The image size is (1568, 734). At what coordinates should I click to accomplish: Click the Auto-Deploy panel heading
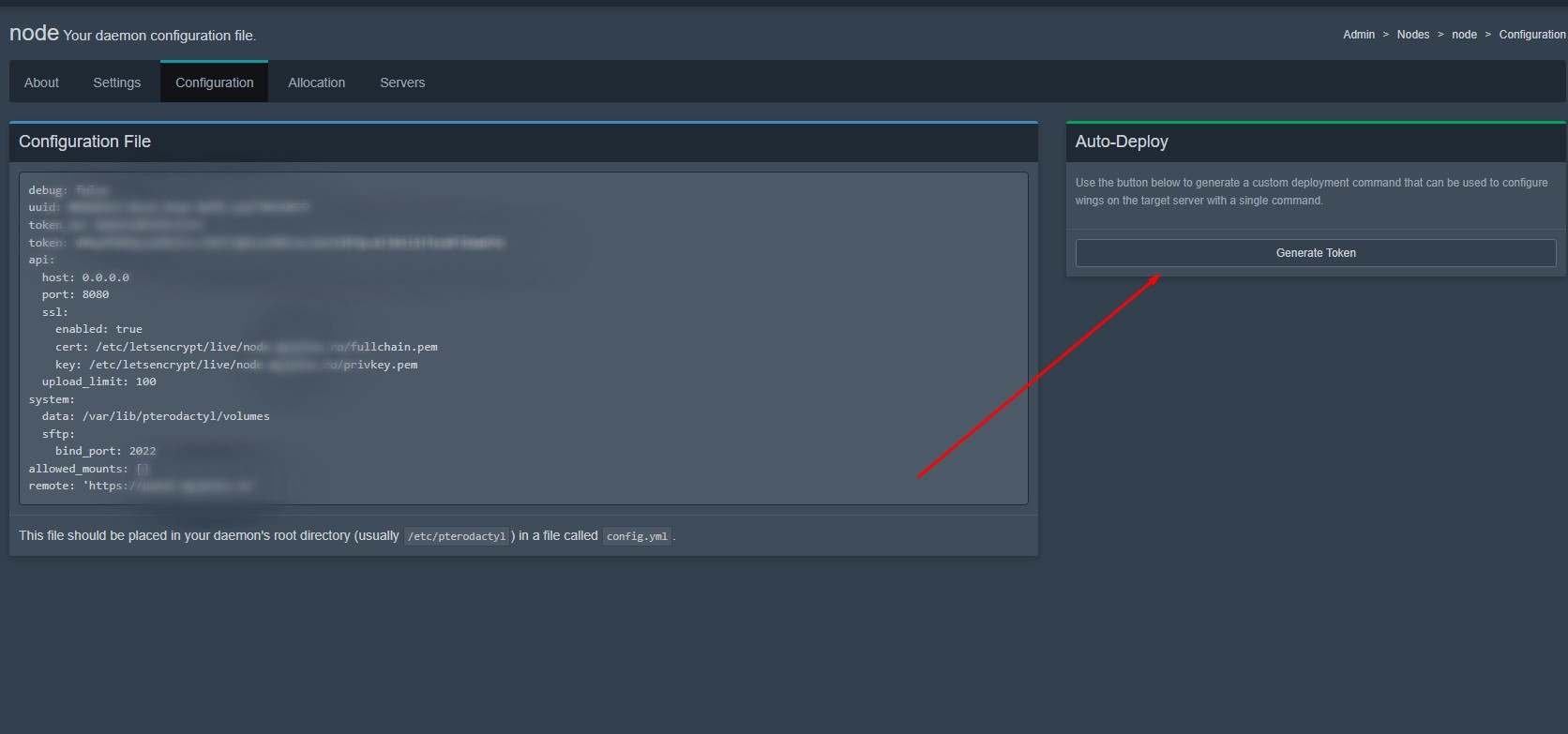[x=1122, y=142]
